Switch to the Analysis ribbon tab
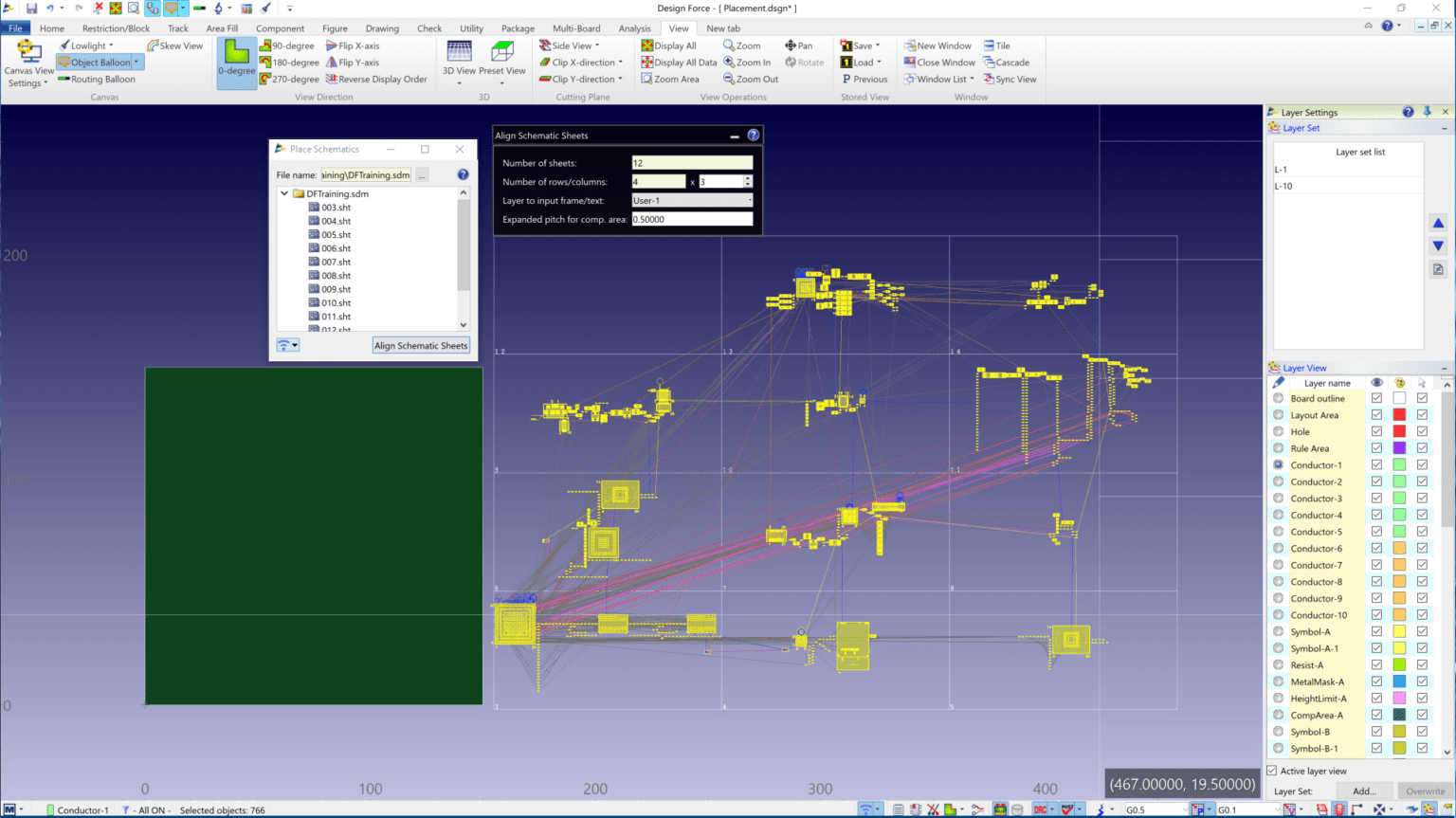The width and height of the screenshot is (1456, 818). [x=634, y=27]
